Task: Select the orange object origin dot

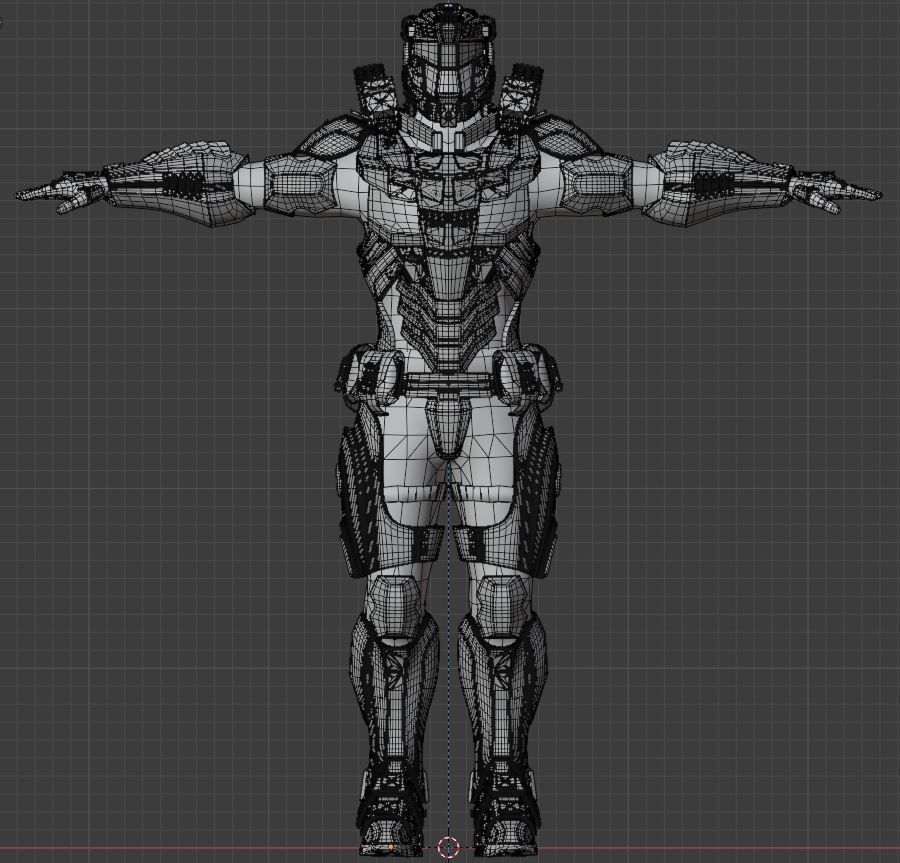Action: pos(391,847)
